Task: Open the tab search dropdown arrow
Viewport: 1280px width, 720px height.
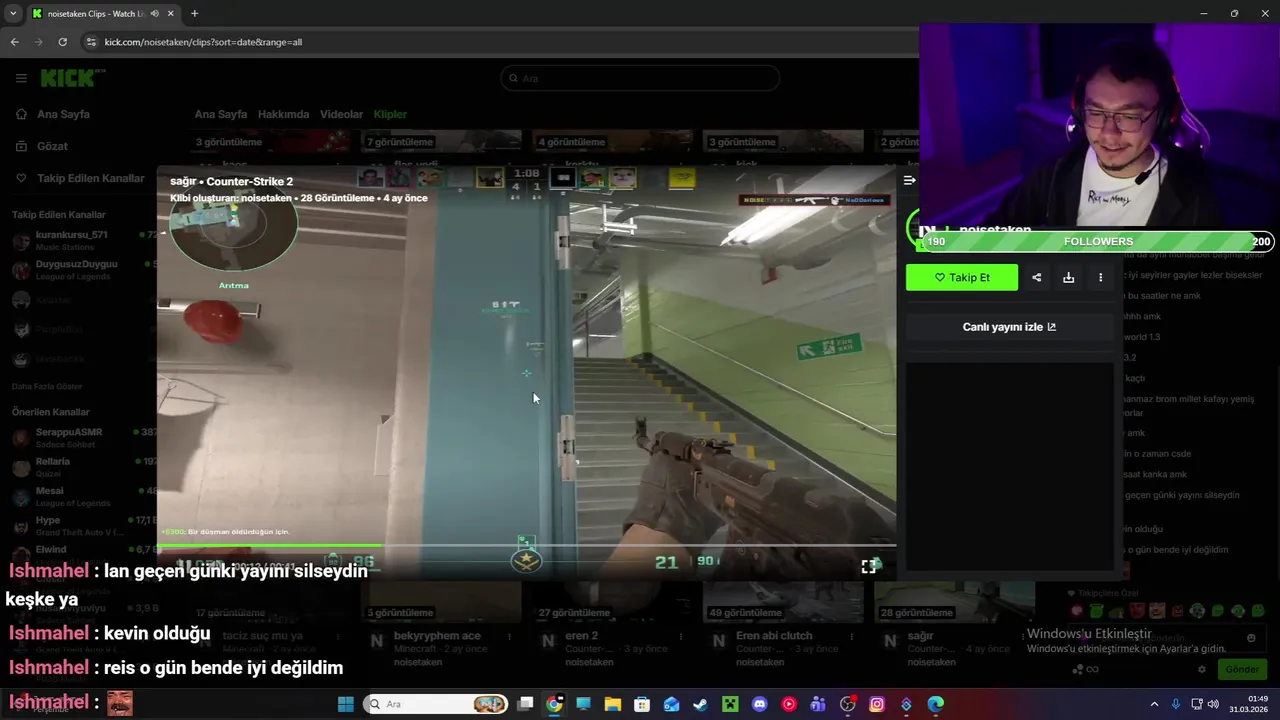Action: (13, 13)
